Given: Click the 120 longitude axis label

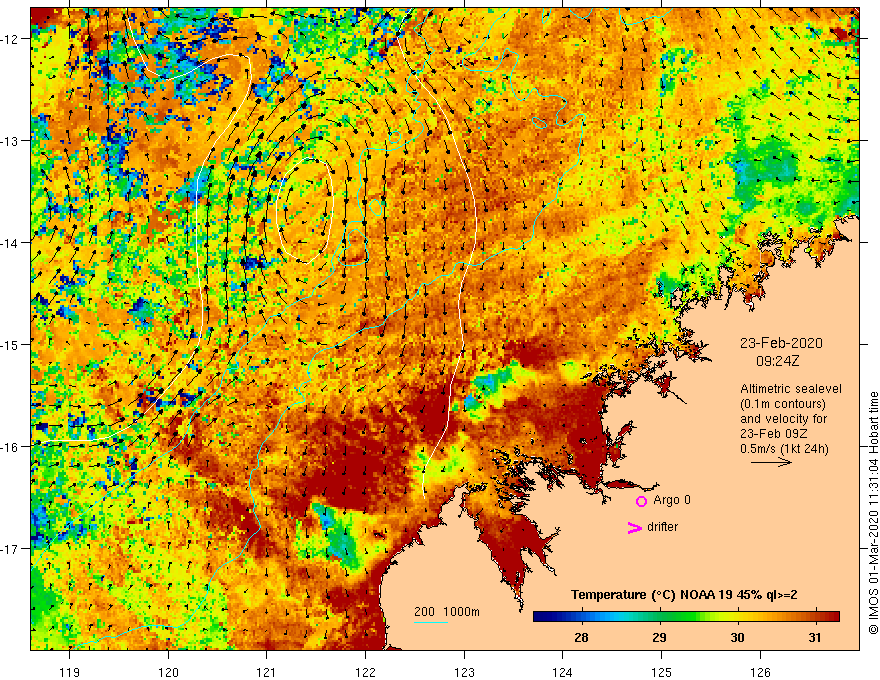Looking at the screenshot, I should (x=168, y=672).
